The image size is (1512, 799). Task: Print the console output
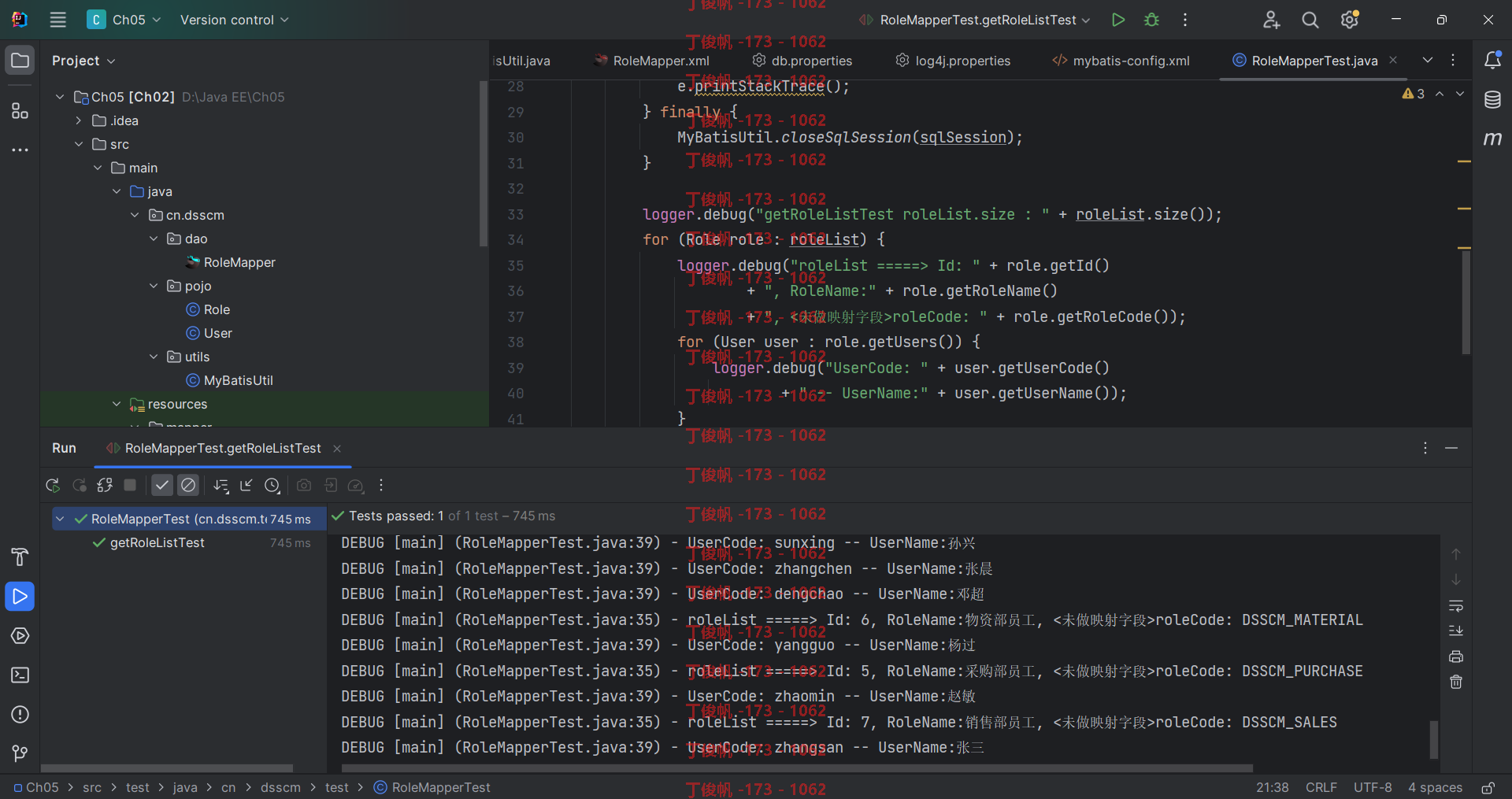(1456, 657)
